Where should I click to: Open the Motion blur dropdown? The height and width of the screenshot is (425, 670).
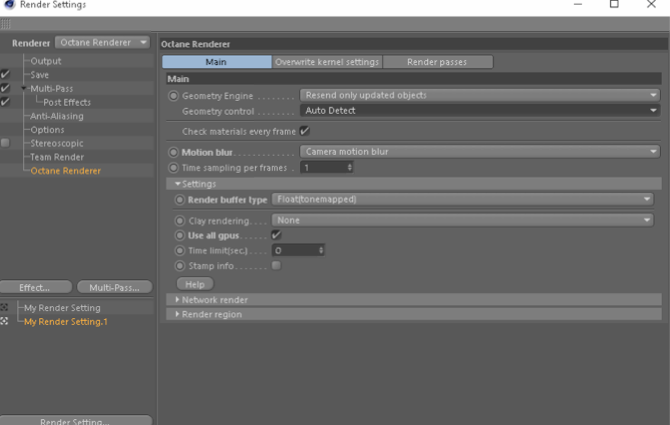(480, 152)
